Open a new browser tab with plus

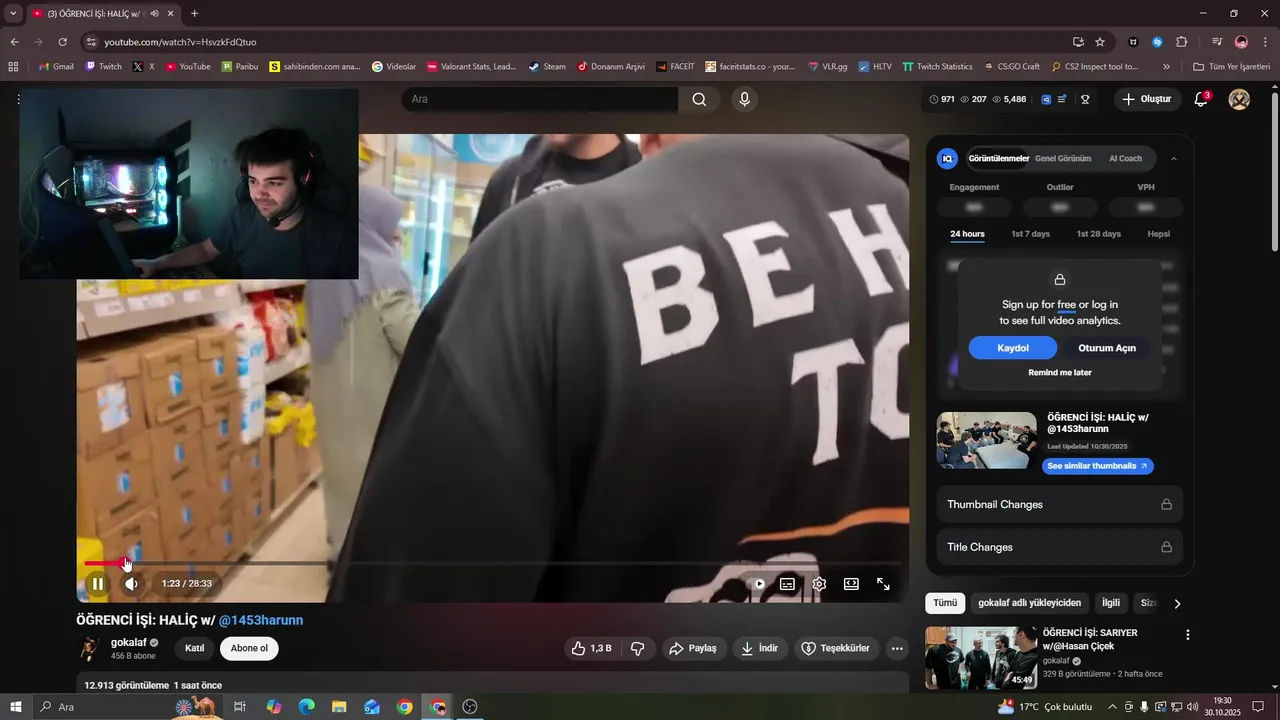(x=194, y=14)
